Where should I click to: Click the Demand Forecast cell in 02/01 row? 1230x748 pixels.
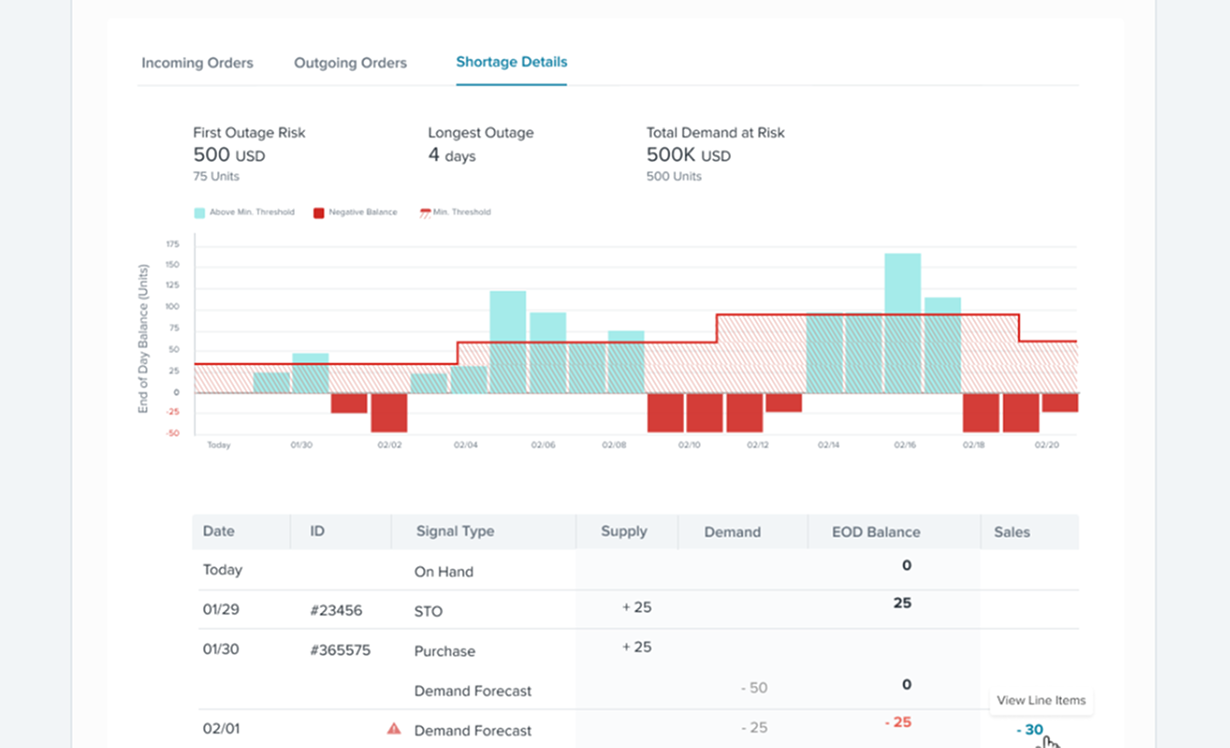coord(473,731)
